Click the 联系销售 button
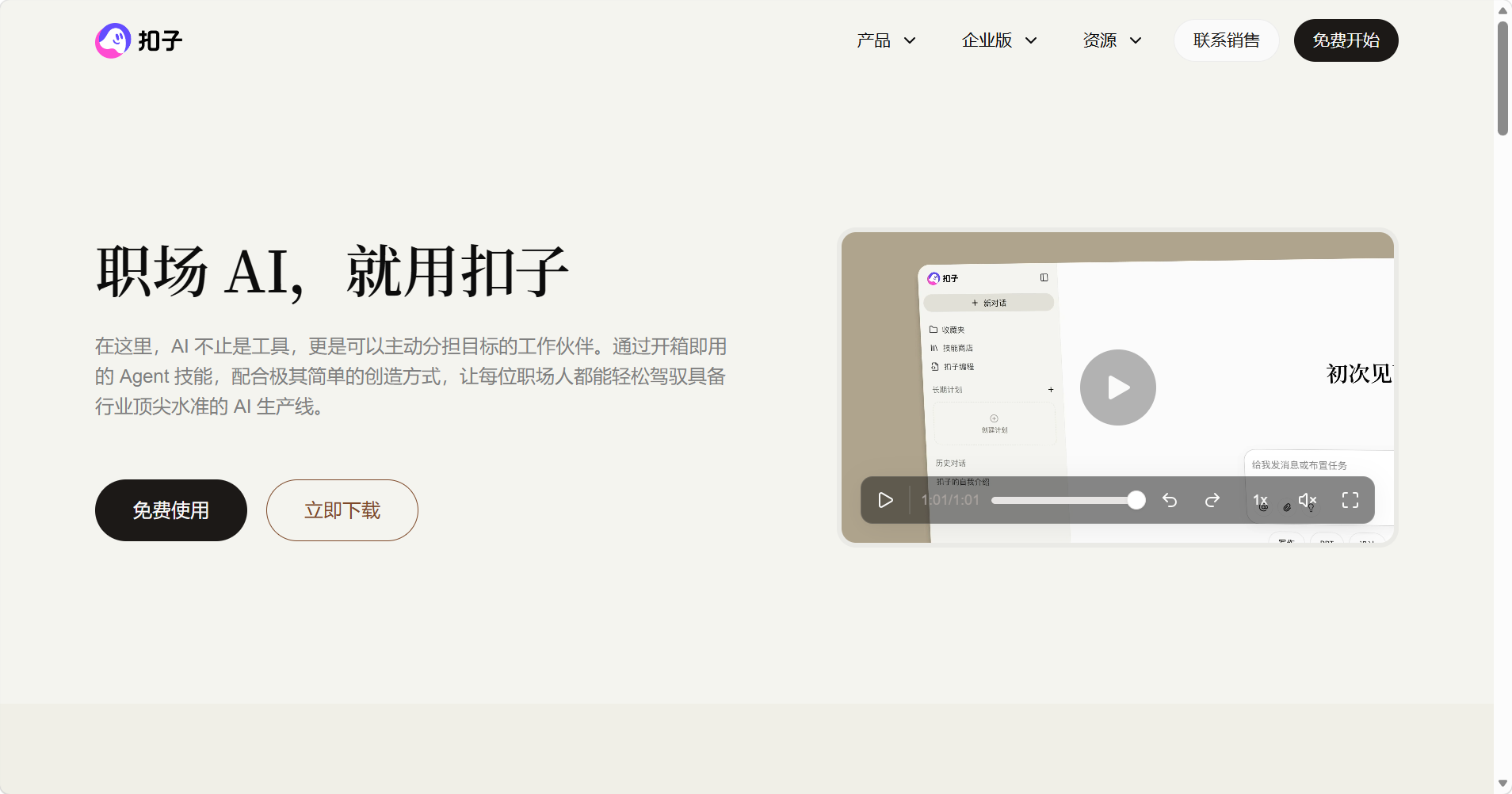This screenshot has height=794, width=1512. [x=1226, y=40]
